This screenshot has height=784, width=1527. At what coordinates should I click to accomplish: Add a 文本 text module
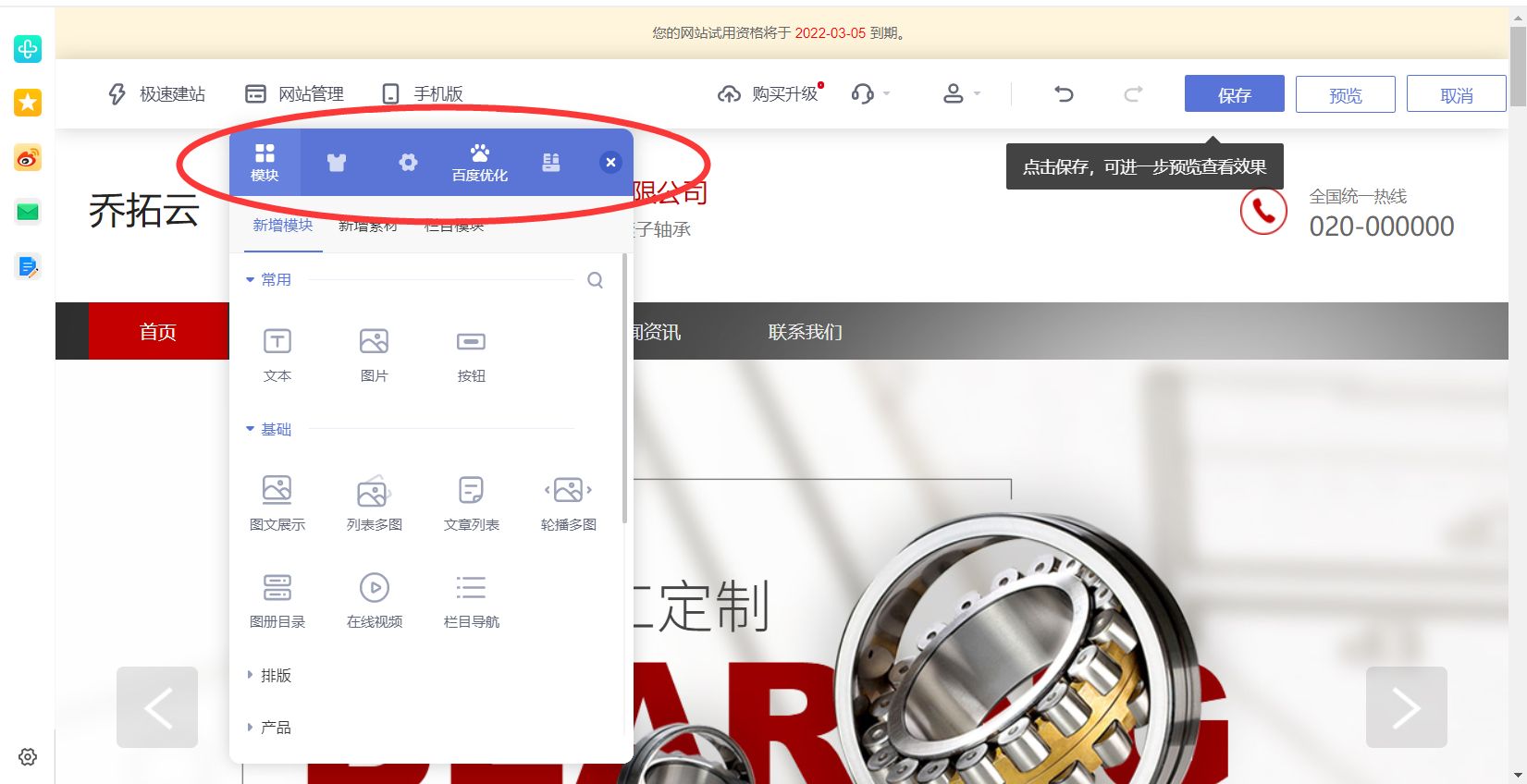point(277,355)
